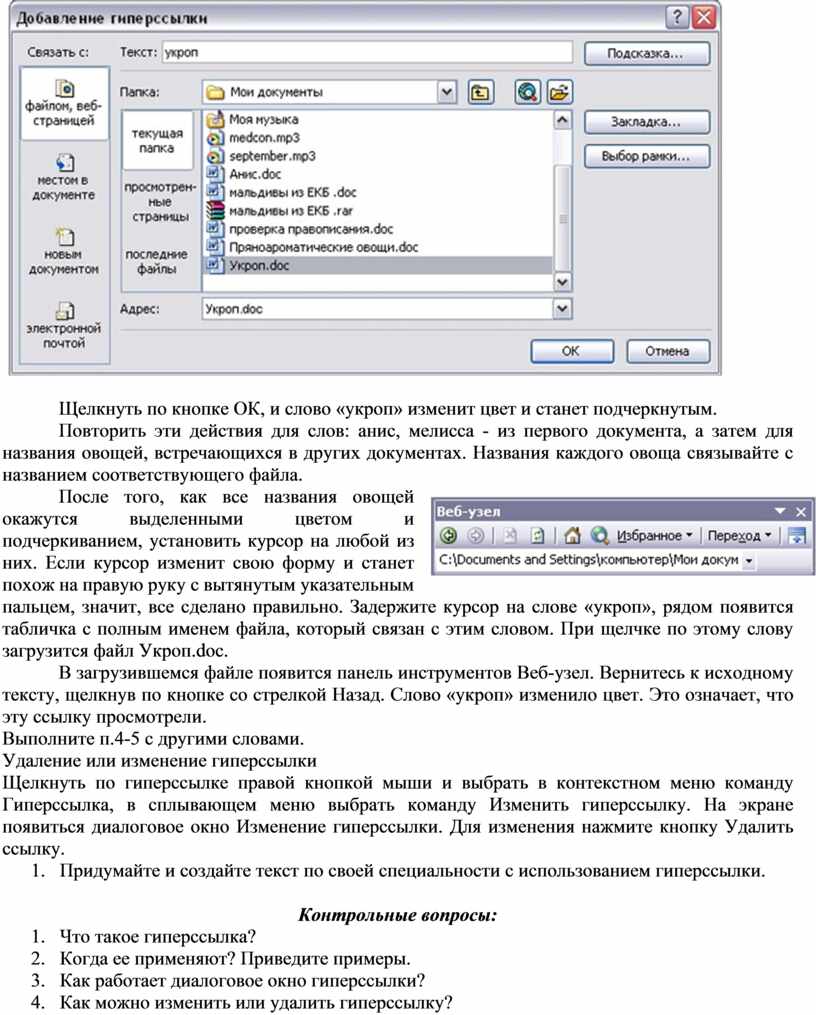Open the Адрес address dropdown
This screenshot has width=816, height=1015.
click(x=562, y=310)
